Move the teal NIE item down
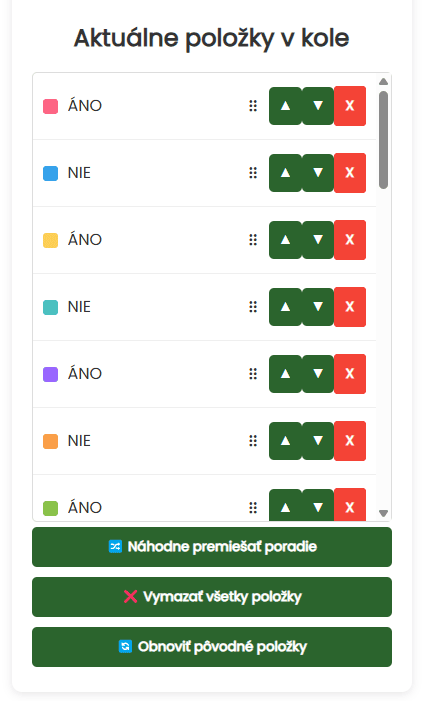This screenshot has width=432, height=701. coord(318,307)
